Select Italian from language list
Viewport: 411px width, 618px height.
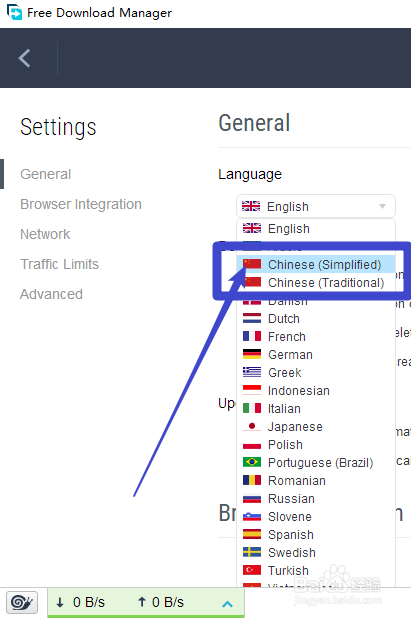pos(316,409)
